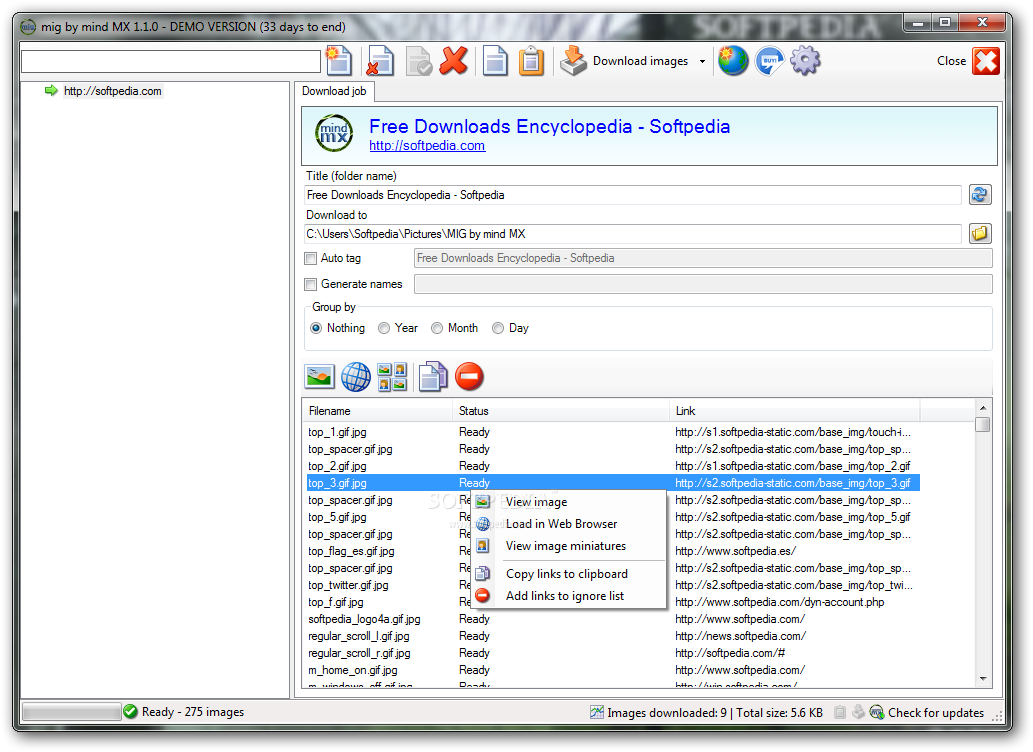Click the file list scroll down arrow

point(983,678)
